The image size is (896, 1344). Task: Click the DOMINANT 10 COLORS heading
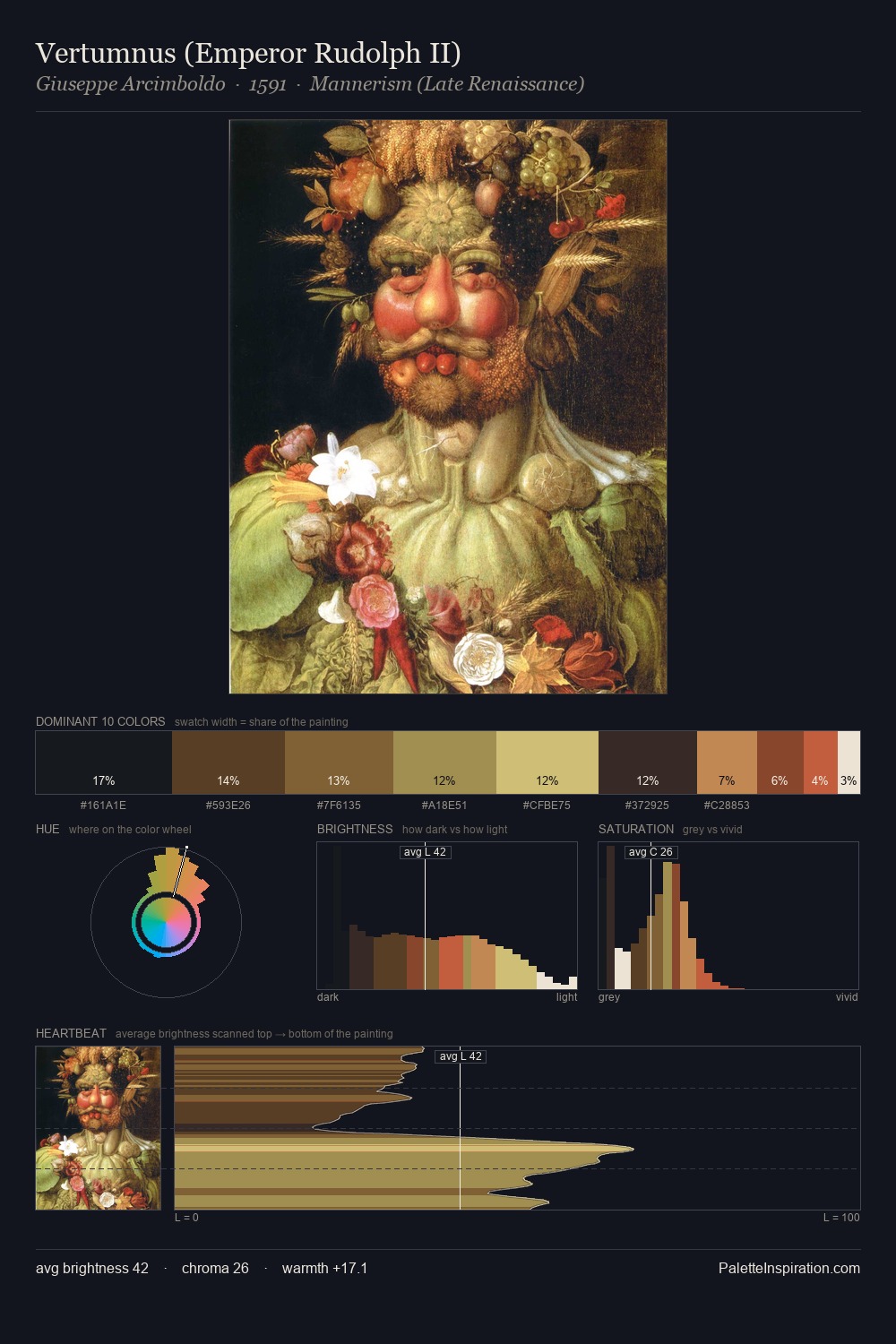(x=100, y=721)
